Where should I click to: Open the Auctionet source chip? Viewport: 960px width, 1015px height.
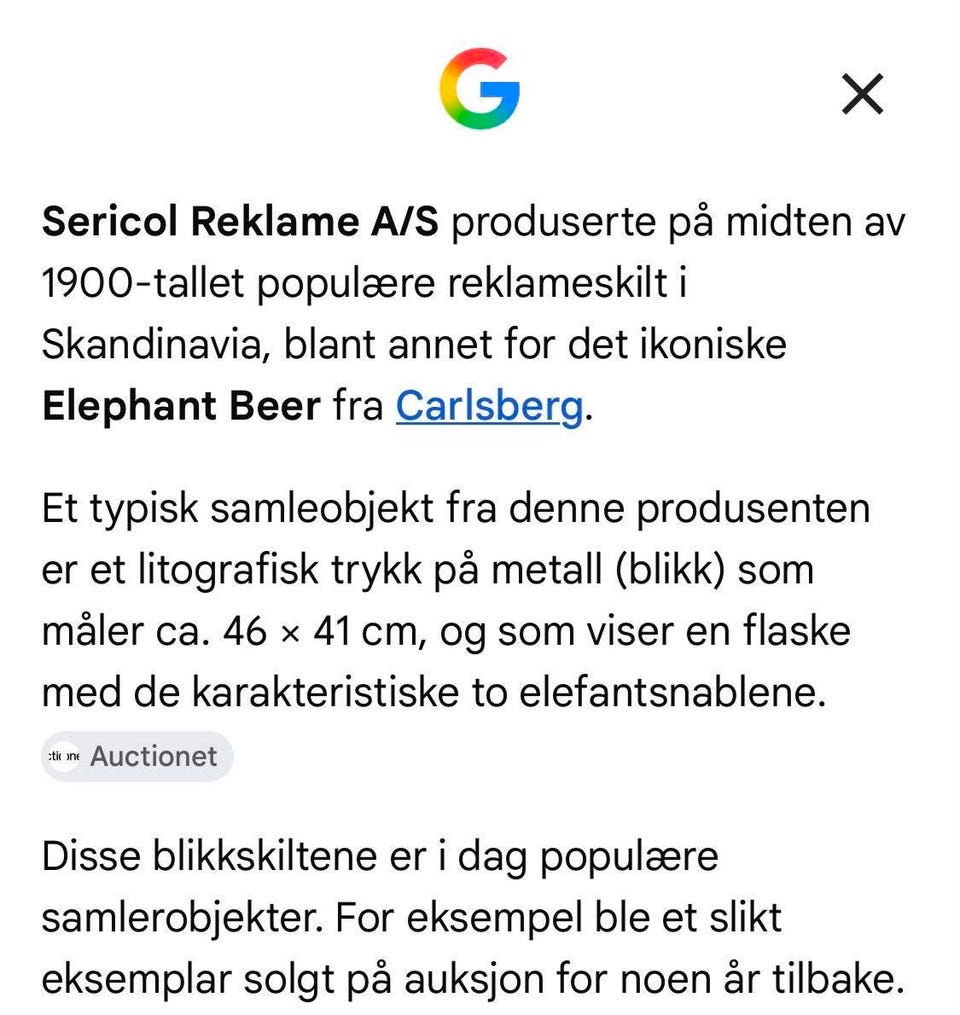click(137, 756)
